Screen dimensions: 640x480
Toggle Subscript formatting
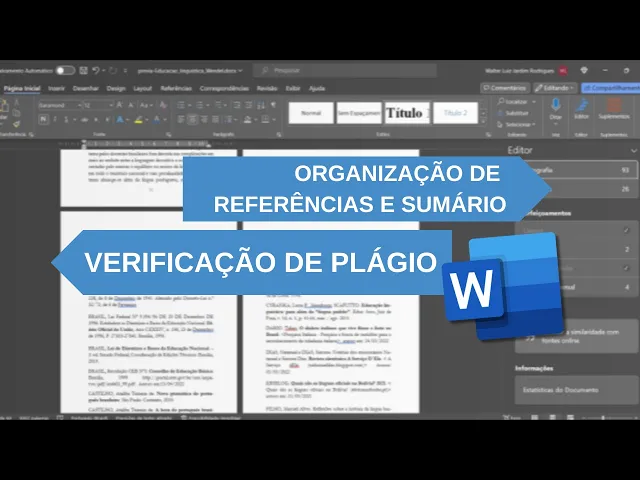(x=96, y=120)
